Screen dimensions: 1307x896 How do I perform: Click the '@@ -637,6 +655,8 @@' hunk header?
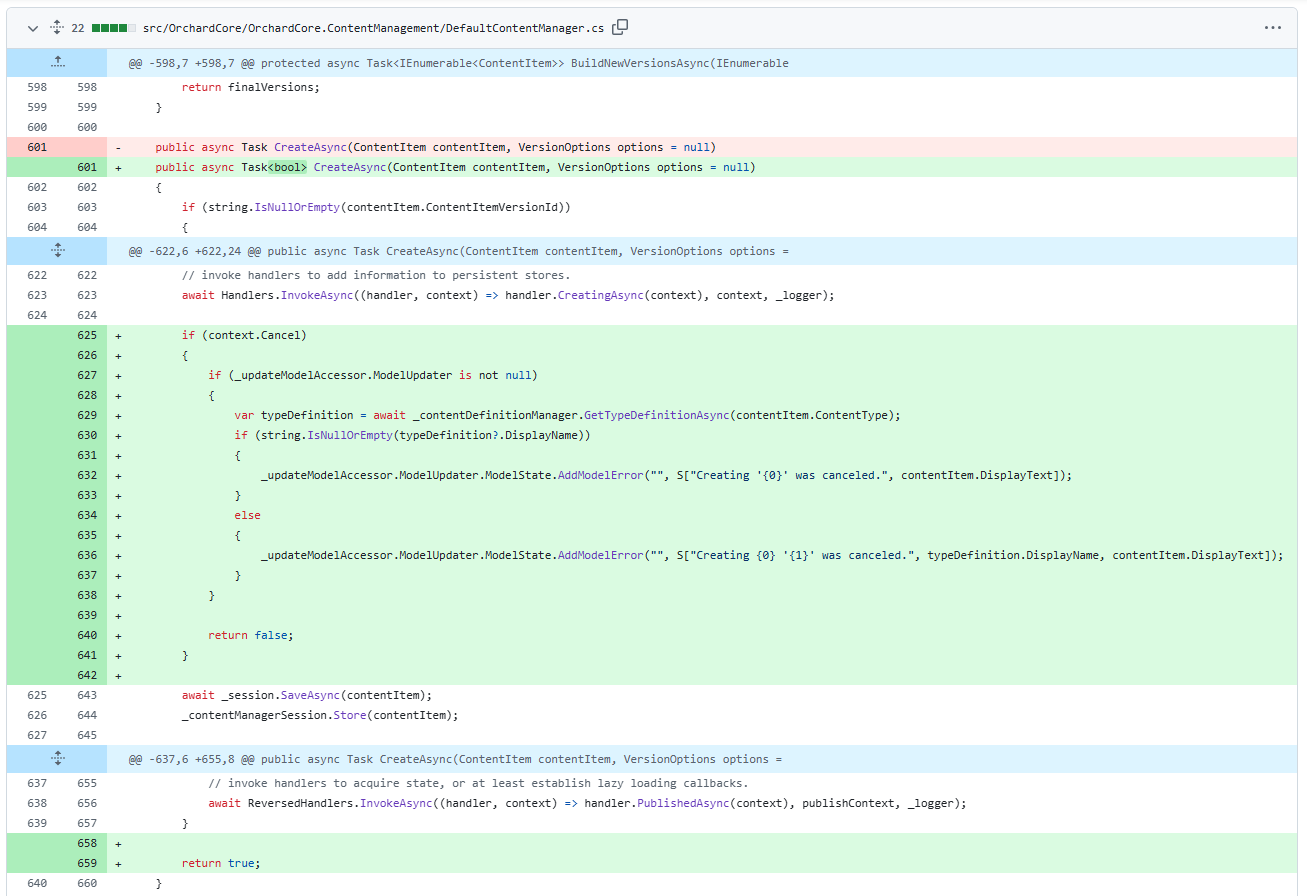click(455, 759)
